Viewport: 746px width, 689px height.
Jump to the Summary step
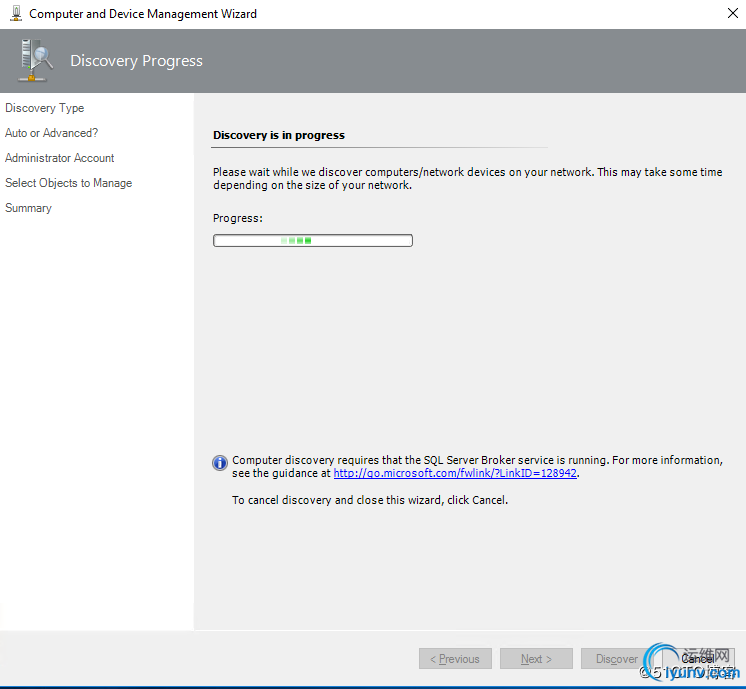point(28,208)
